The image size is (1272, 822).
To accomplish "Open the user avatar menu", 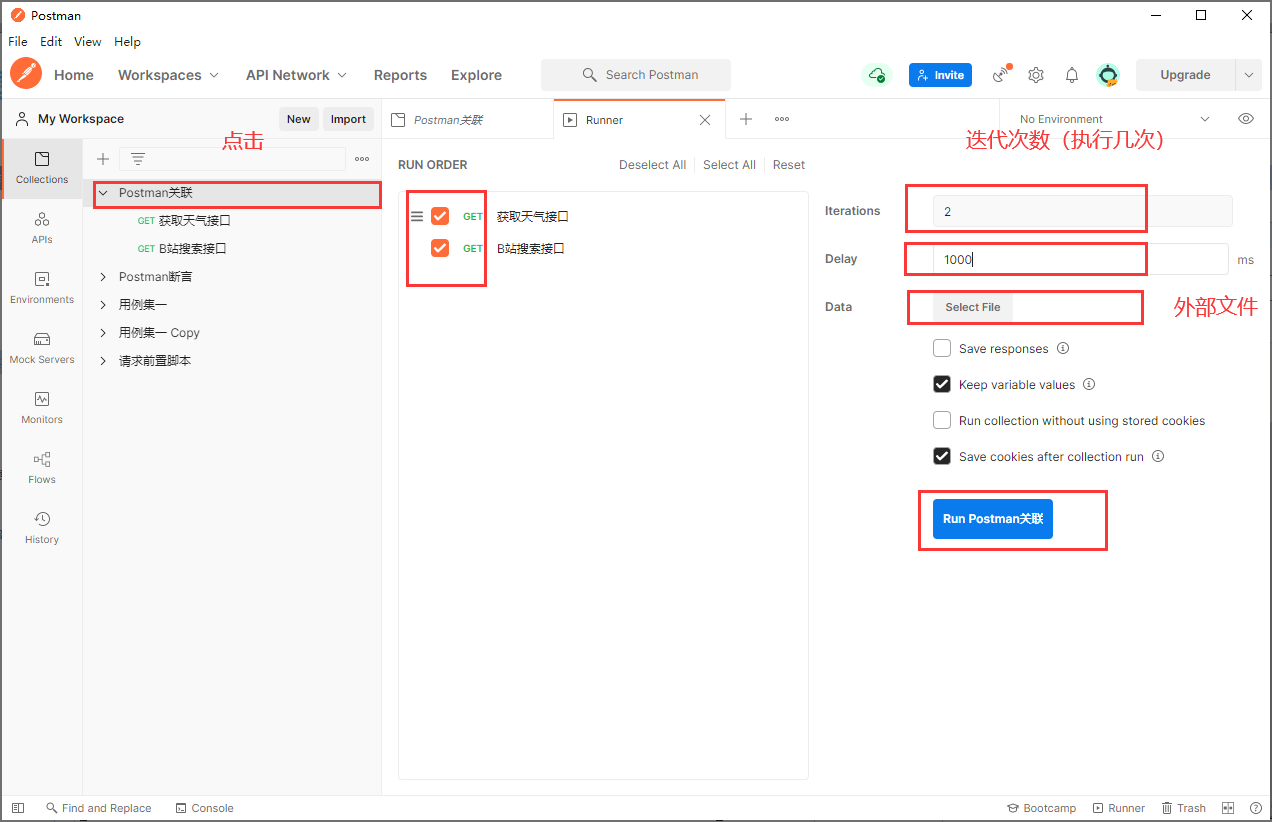I will [1108, 75].
